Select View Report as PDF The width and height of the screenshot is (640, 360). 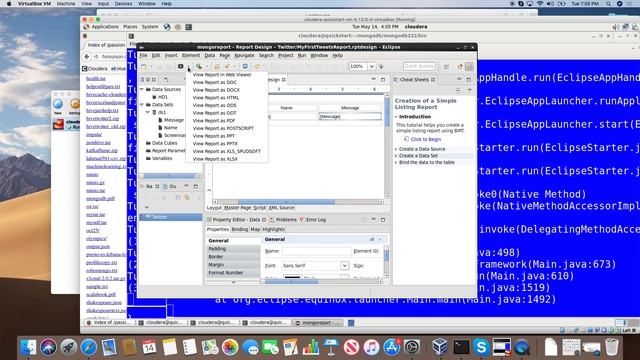pos(213,121)
